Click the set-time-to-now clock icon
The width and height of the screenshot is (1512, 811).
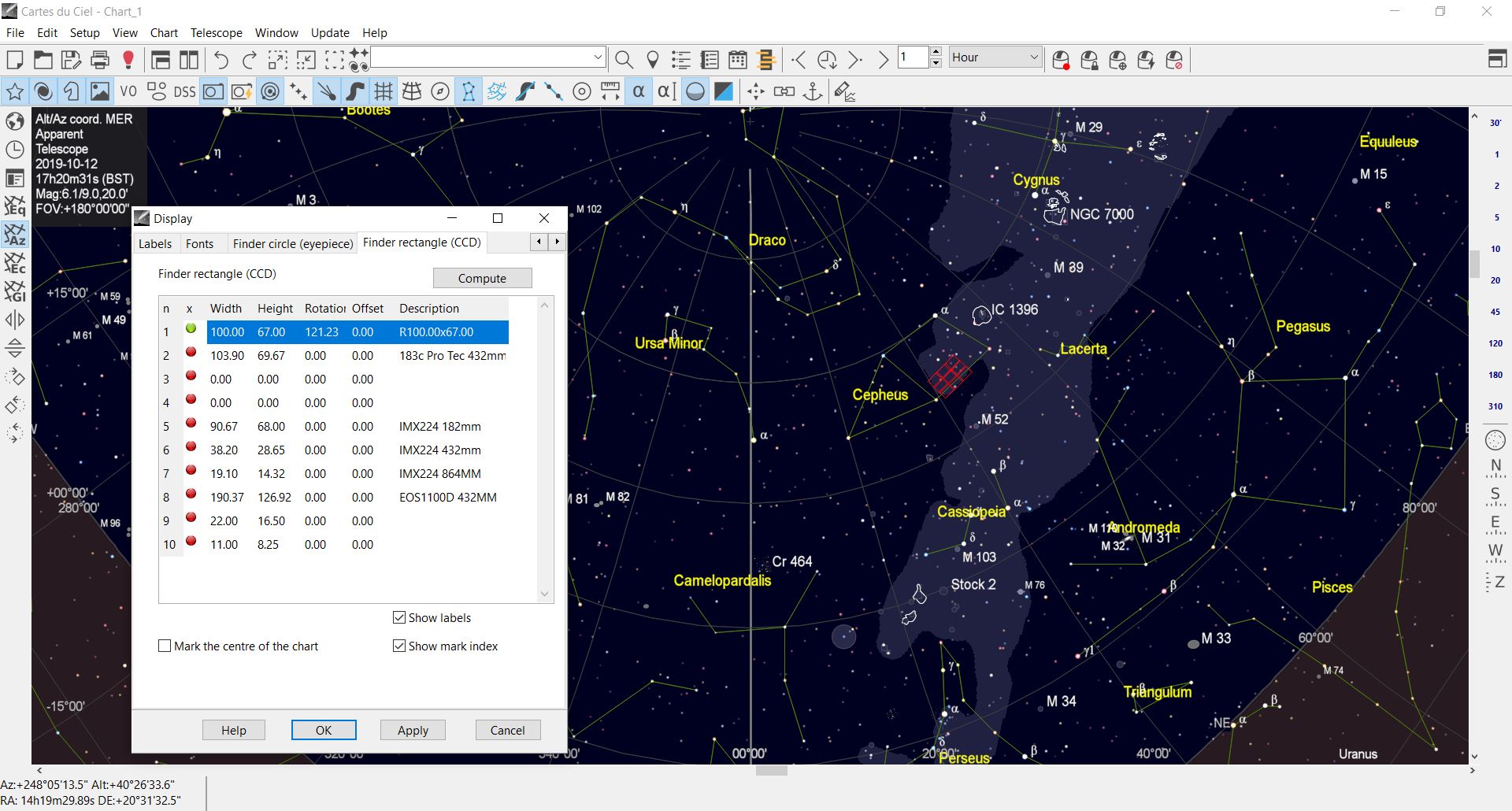pos(827,60)
